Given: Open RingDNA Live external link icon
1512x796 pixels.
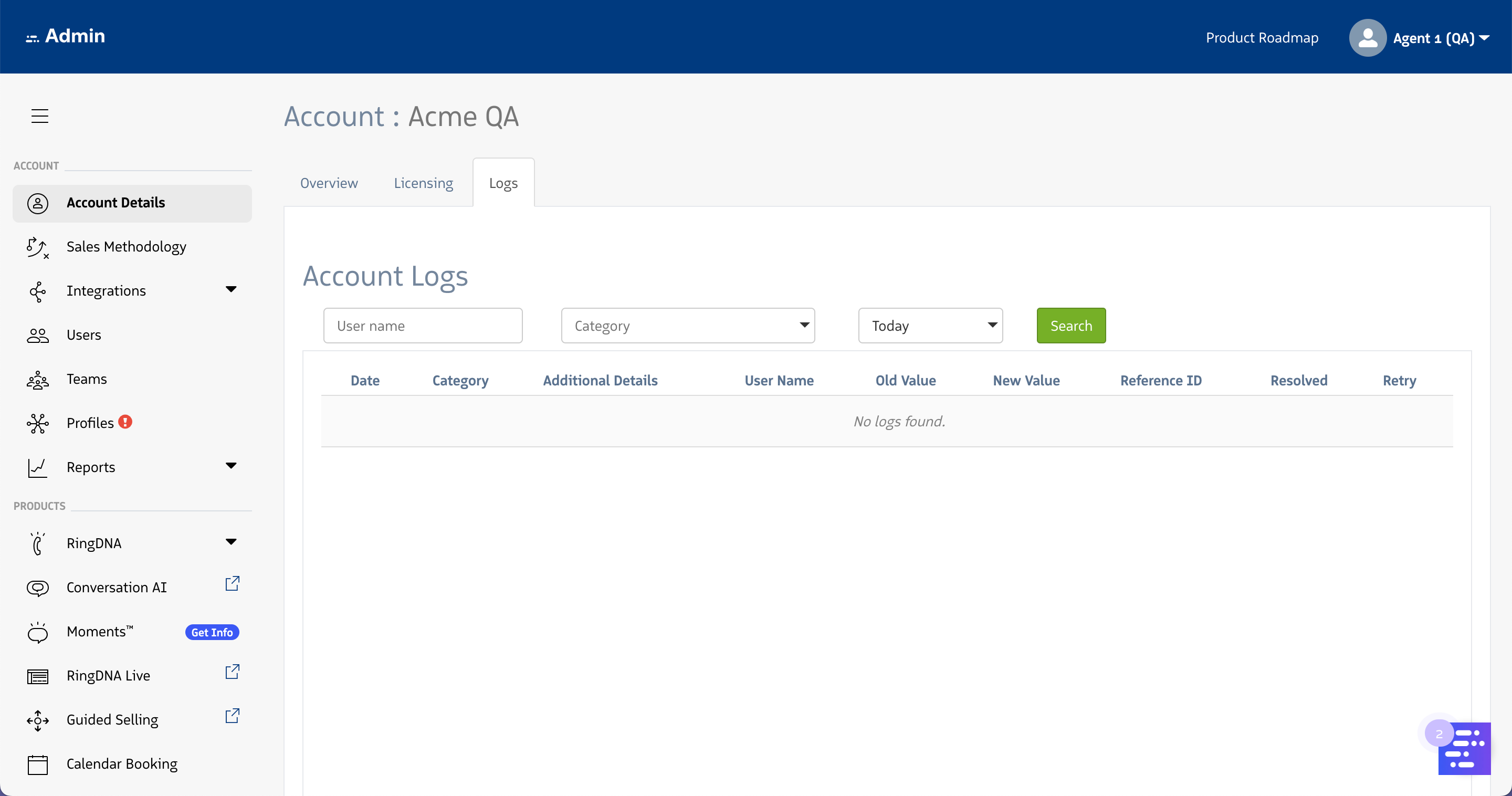Looking at the screenshot, I should click(x=232, y=672).
